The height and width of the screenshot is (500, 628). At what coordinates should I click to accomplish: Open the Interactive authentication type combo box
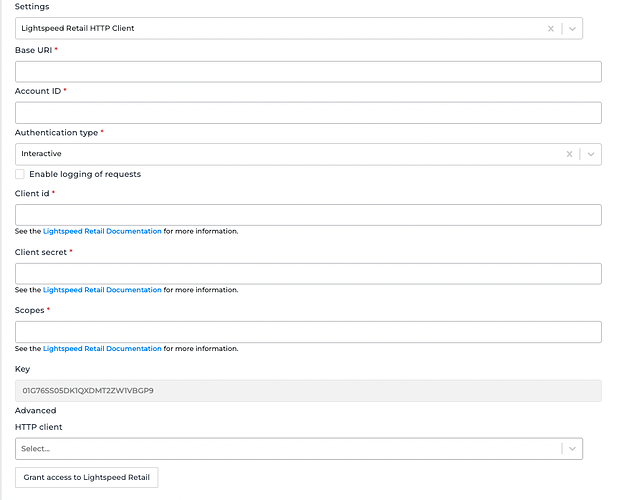pyautogui.click(x=308, y=154)
